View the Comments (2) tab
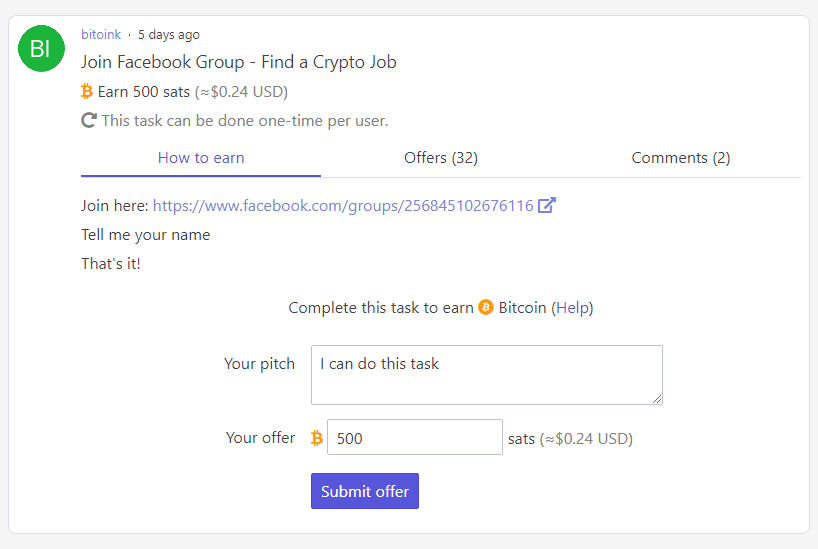Screen dimensions: 818x549 [681, 158]
